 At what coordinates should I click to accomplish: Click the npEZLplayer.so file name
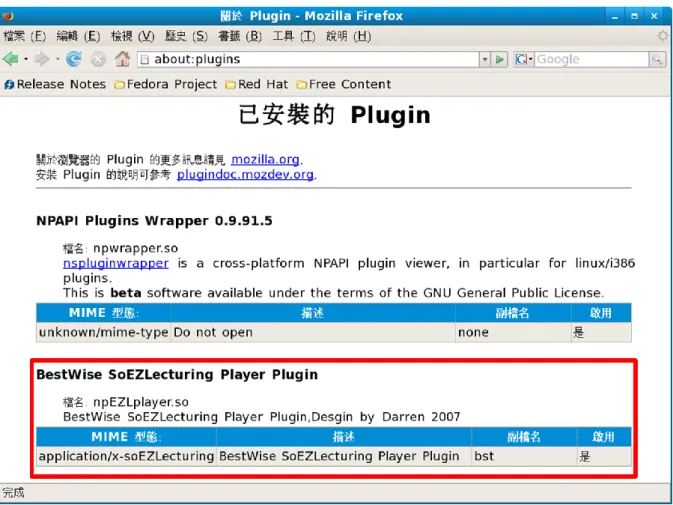coord(141,402)
